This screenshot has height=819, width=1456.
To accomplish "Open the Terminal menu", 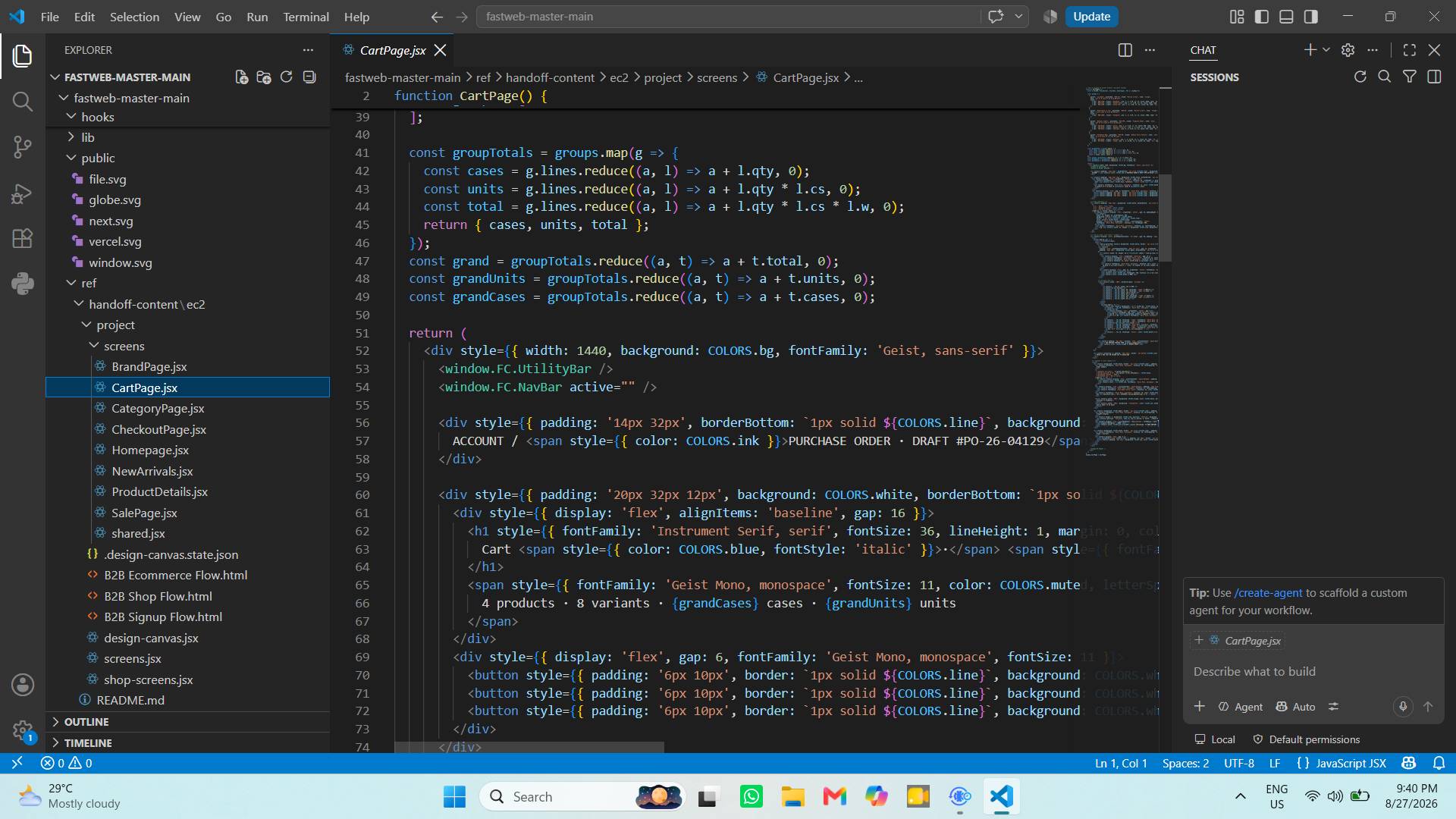I will tap(306, 17).
